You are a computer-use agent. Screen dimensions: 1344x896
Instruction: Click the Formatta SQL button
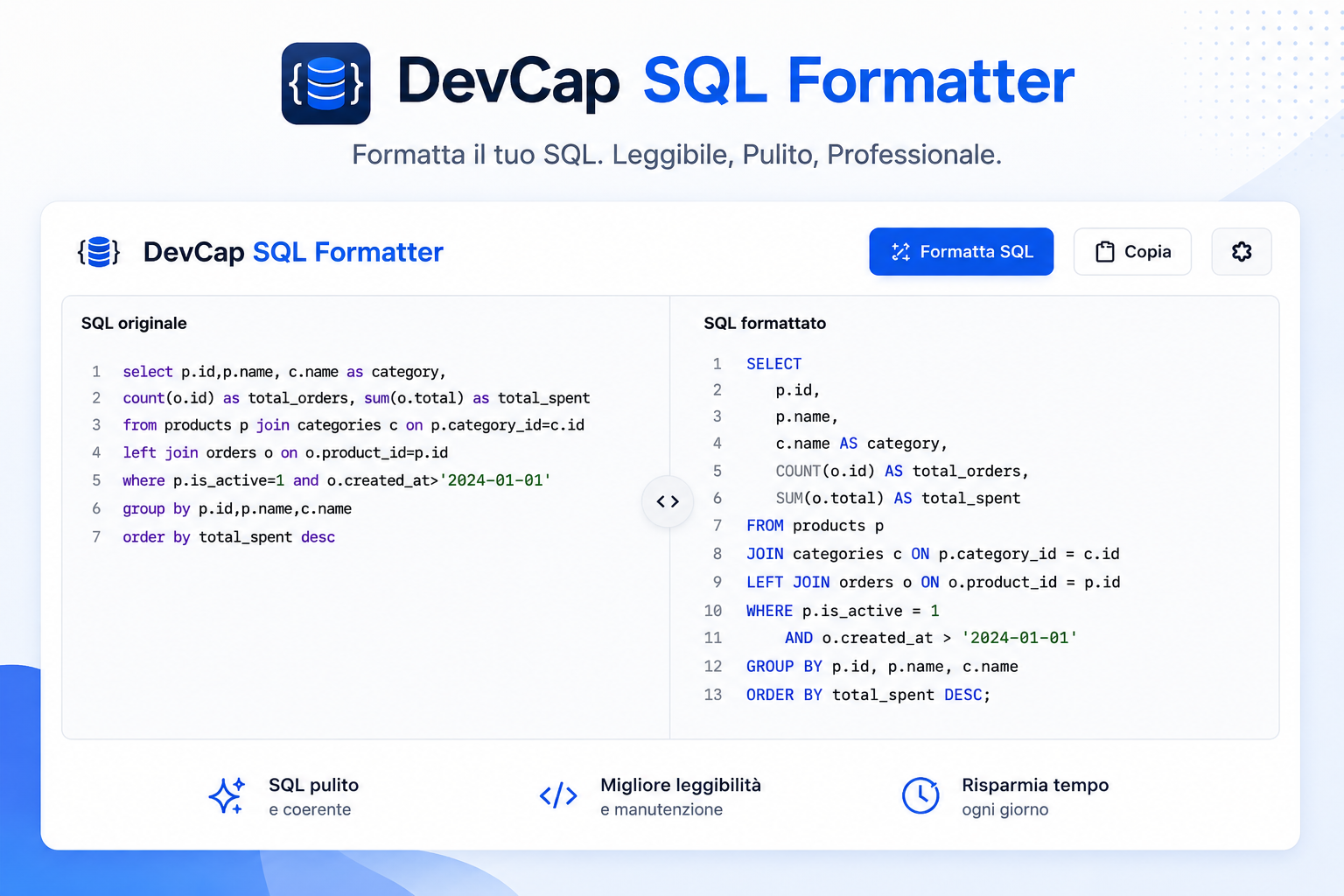[961, 252]
